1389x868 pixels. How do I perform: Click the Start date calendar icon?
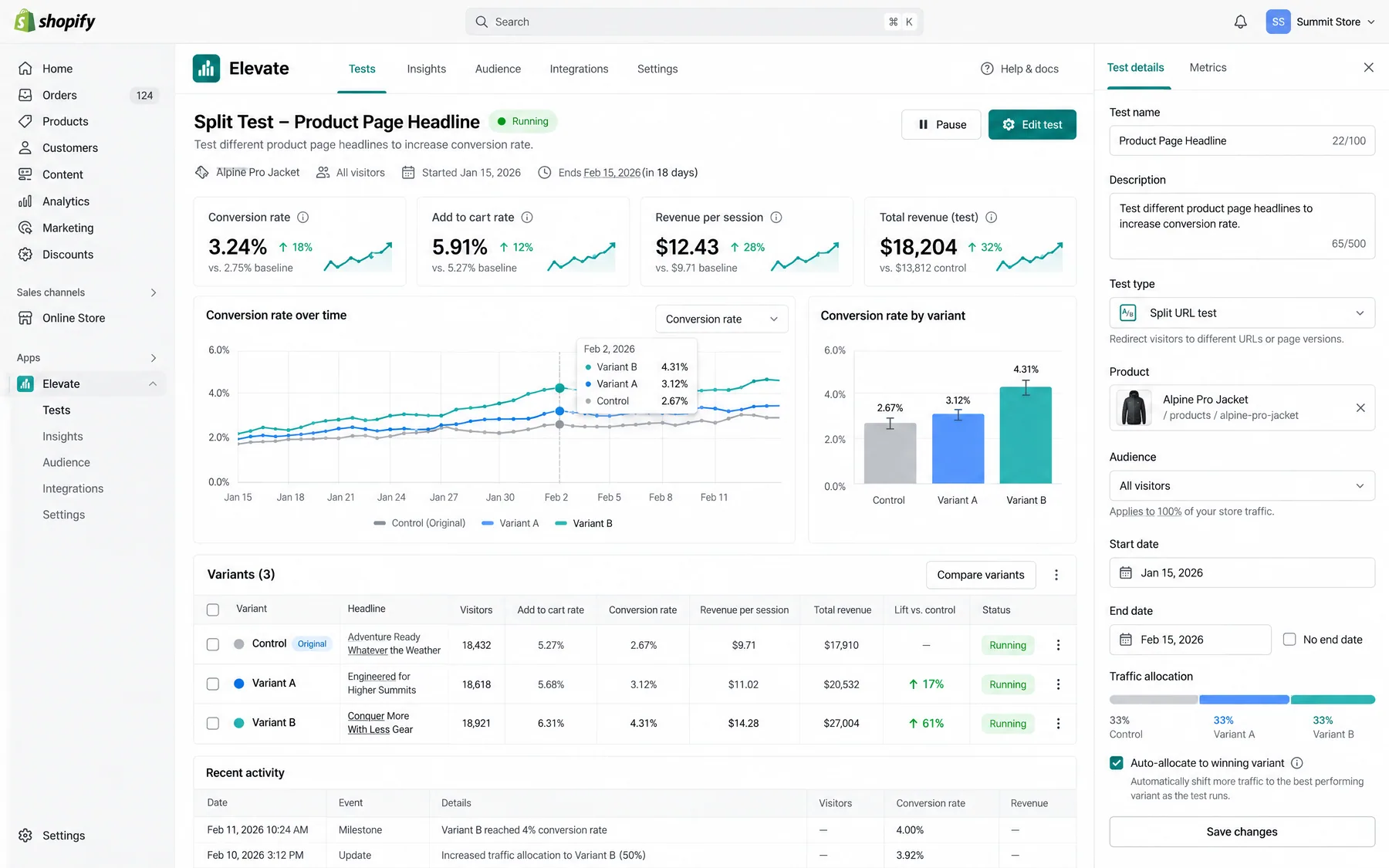tap(1126, 573)
